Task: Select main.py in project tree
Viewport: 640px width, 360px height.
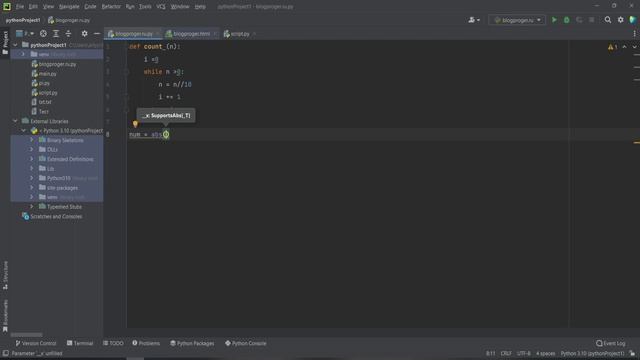Action: (x=47, y=74)
